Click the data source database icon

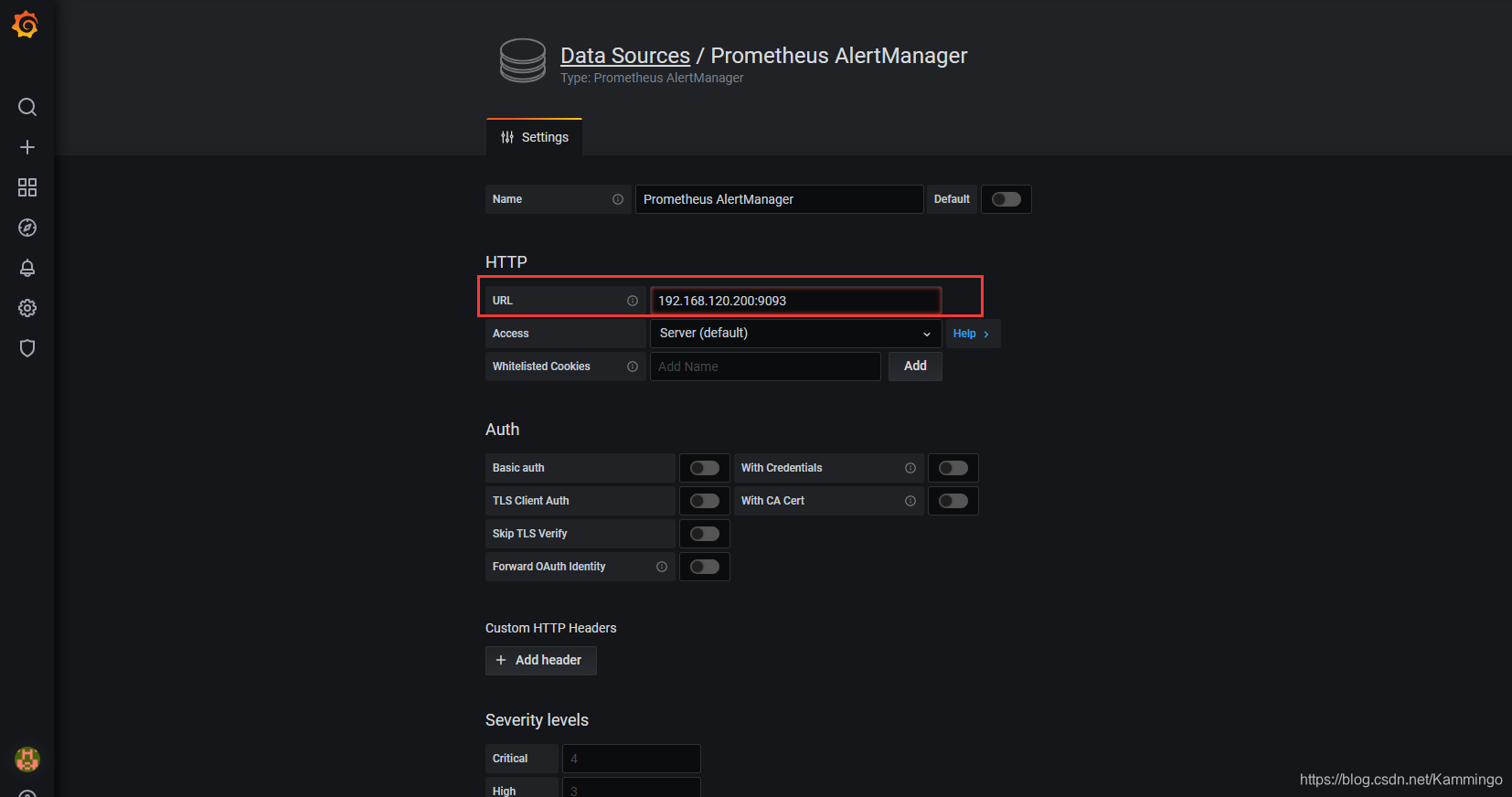click(523, 60)
